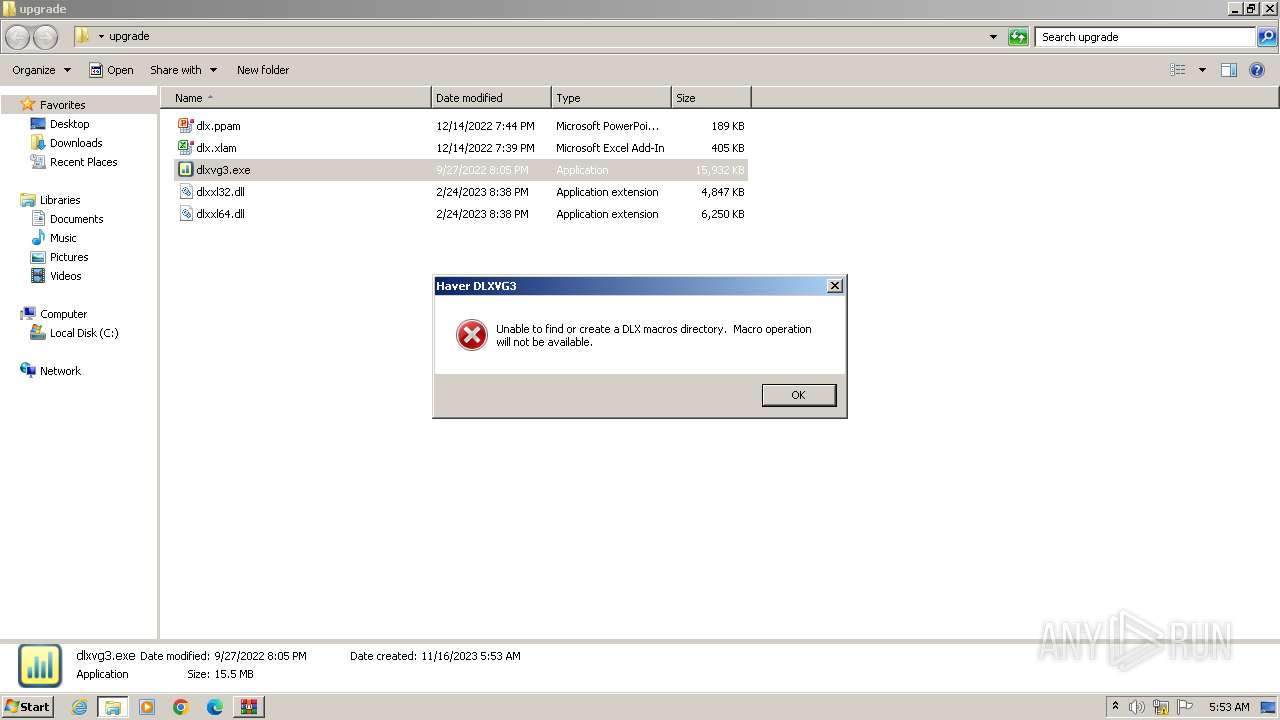Open the Pictures library
The image size is (1280, 720).
(69, 257)
